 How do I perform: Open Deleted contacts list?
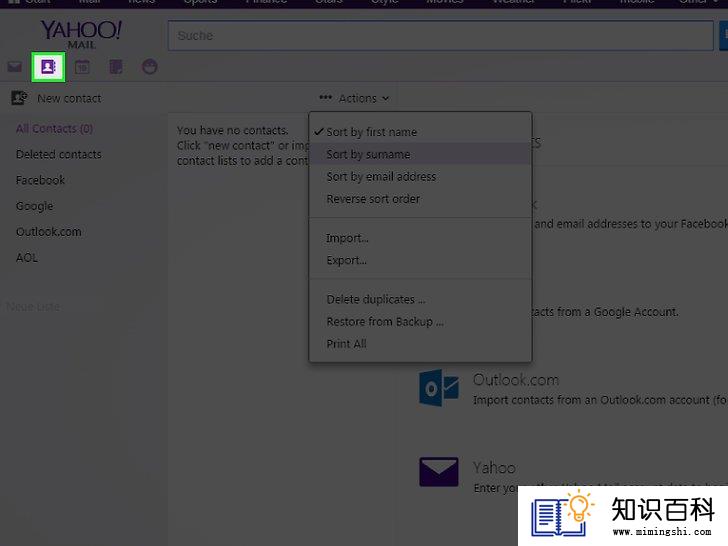58,154
